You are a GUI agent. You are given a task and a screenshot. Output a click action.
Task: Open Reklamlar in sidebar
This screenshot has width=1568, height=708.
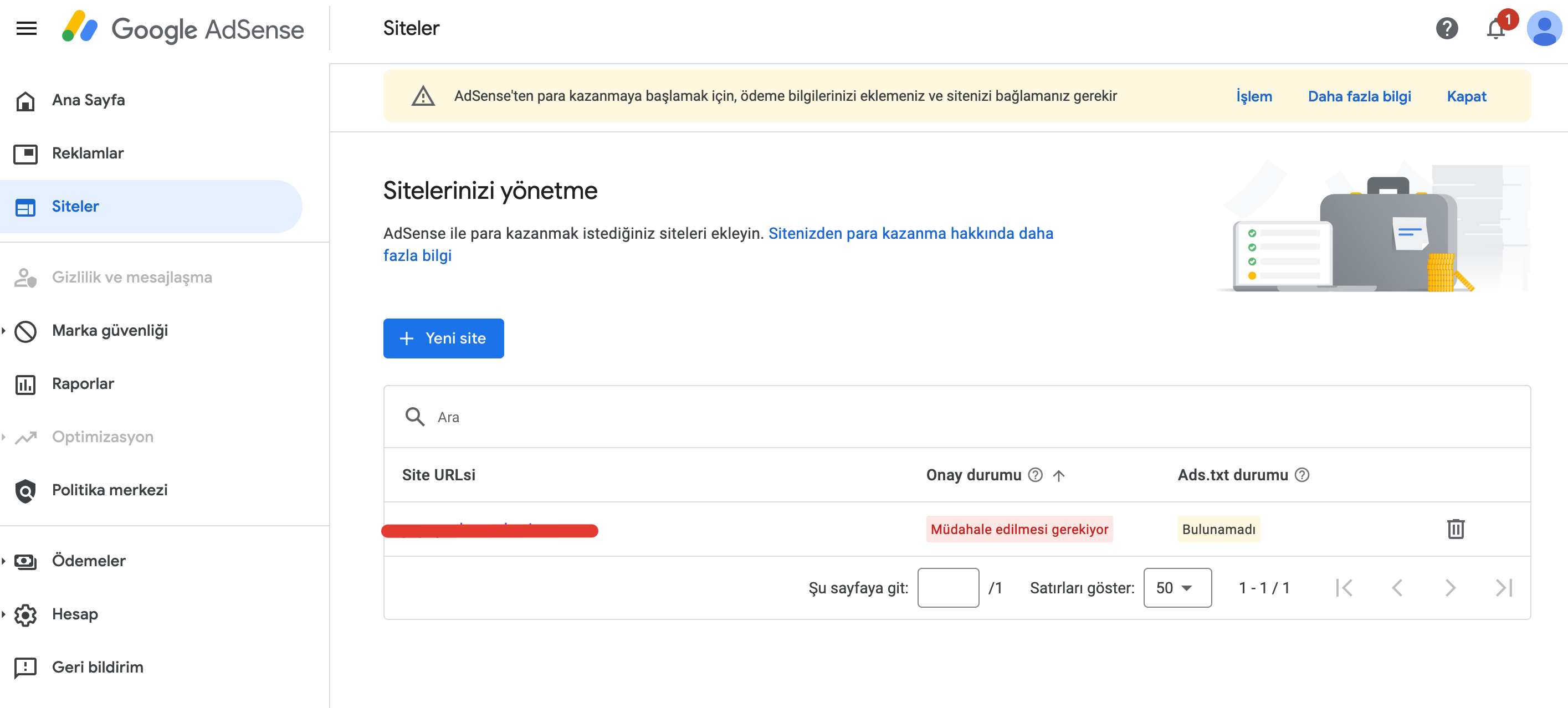pos(88,153)
